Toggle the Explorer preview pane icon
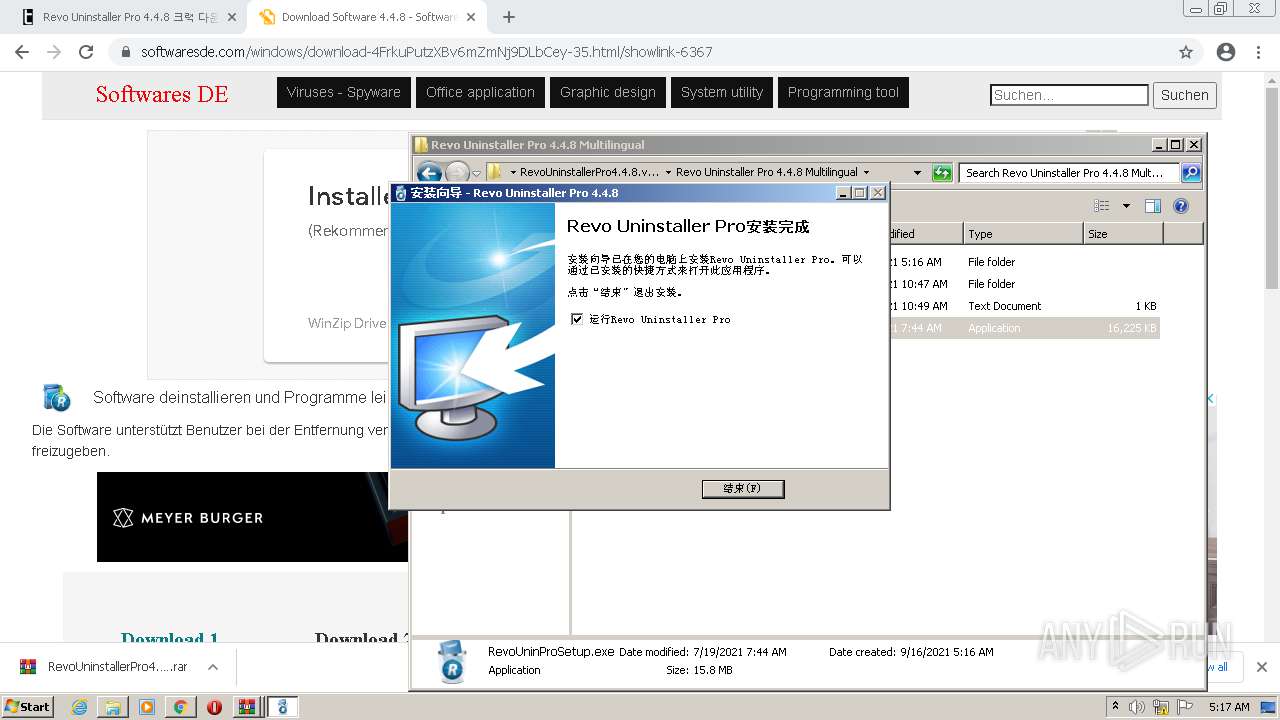The image size is (1280, 720). click(1153, 206)
